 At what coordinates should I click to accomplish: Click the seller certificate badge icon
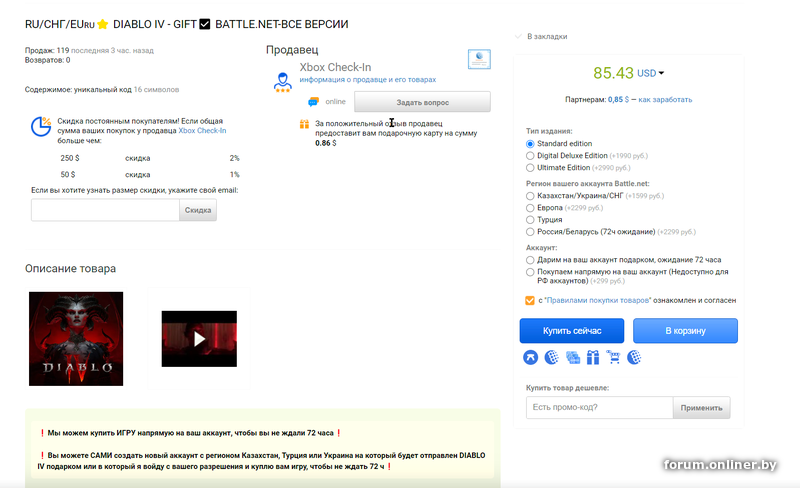(x=479, y=60)
